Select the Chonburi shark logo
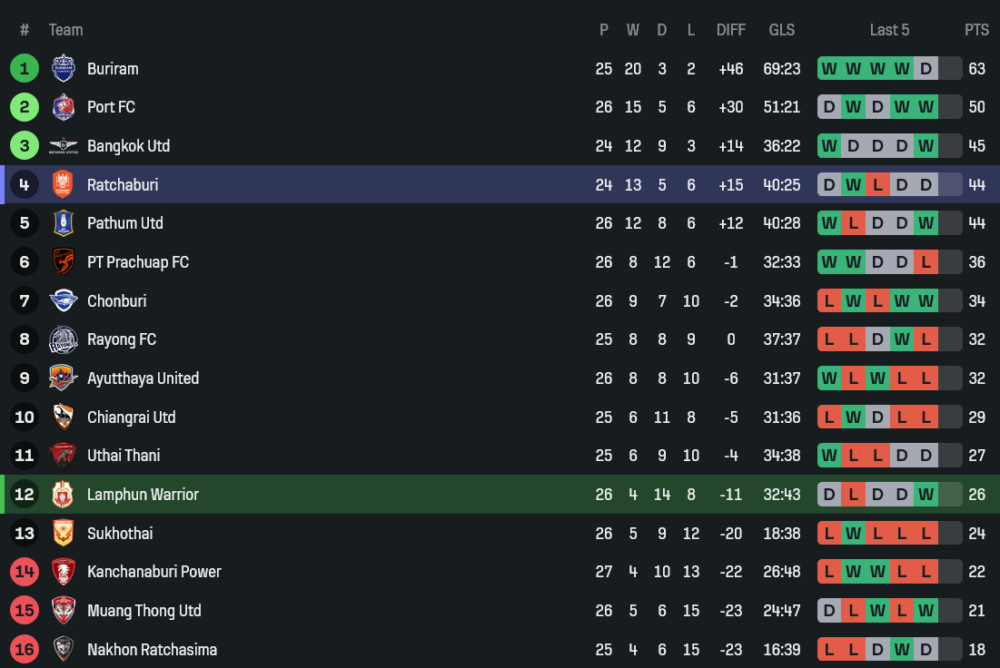Image resolution: width=1000 pixels, height=668 pixels. point(63,301)
